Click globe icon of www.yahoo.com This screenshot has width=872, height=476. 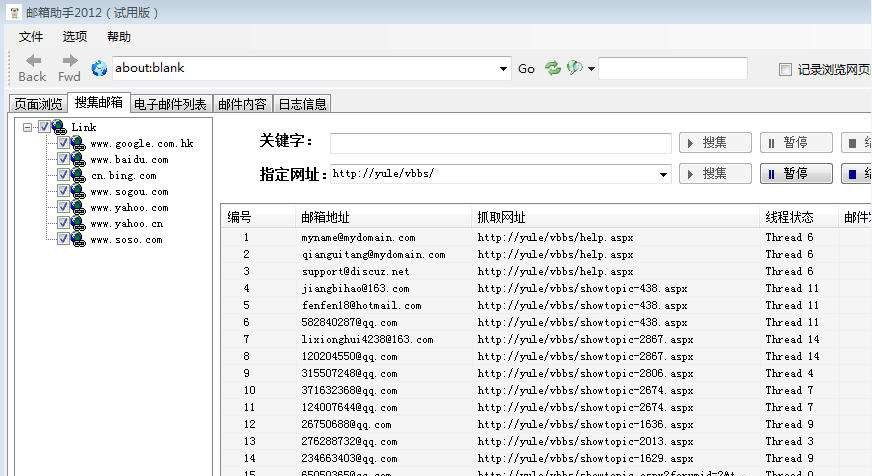point(78,209)
